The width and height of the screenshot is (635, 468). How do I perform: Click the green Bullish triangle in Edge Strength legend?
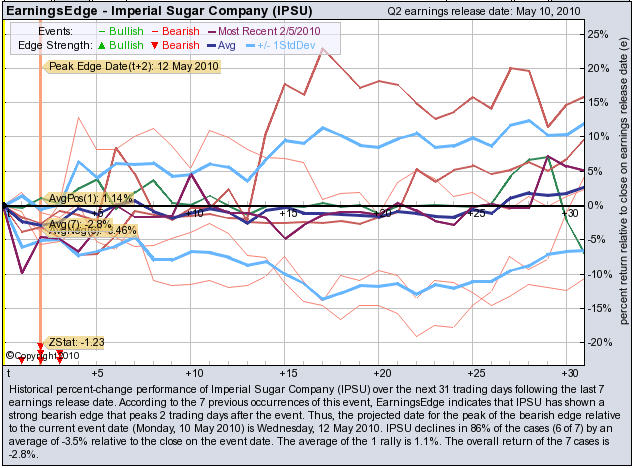click(x=99, y=45)
